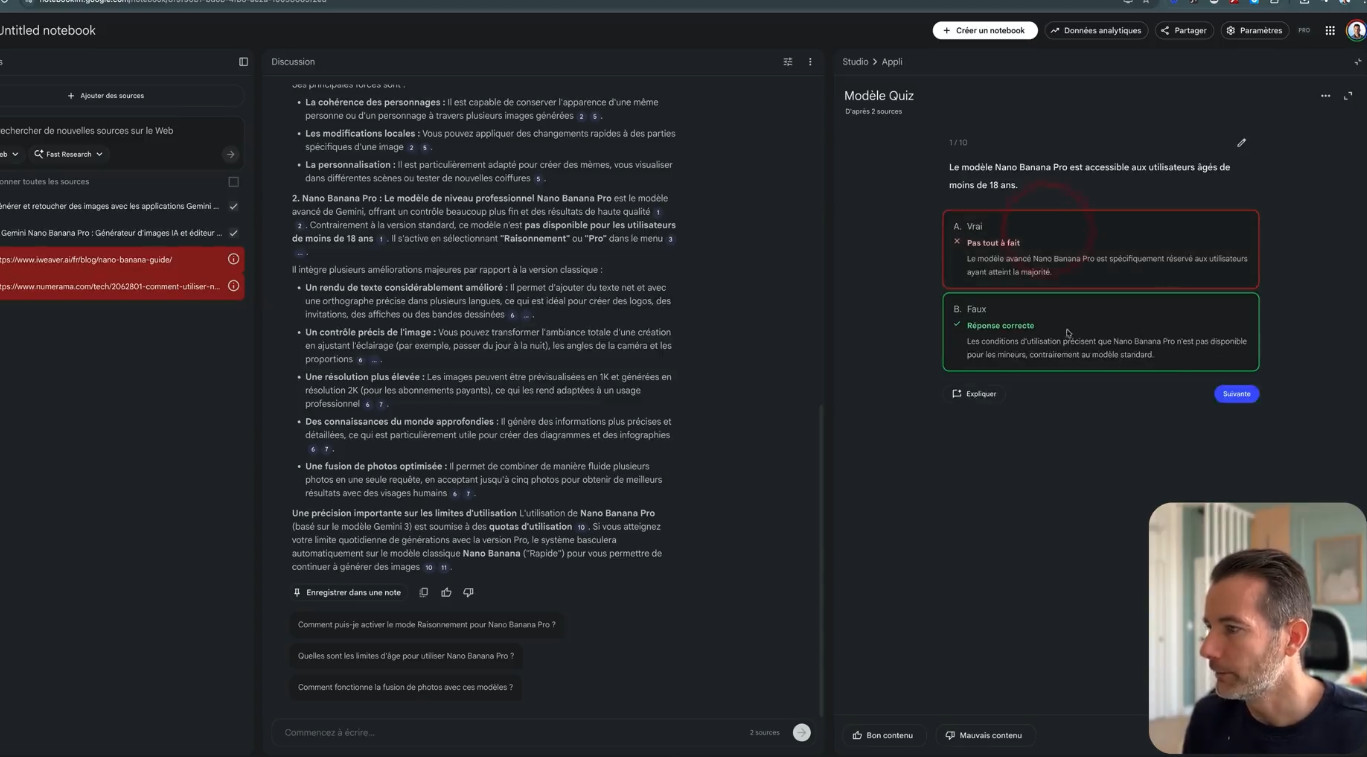Uncheck the Gemini applications source checkbox
The height and width of the screenshot is (757, 1367).
[x=233, y=206]
